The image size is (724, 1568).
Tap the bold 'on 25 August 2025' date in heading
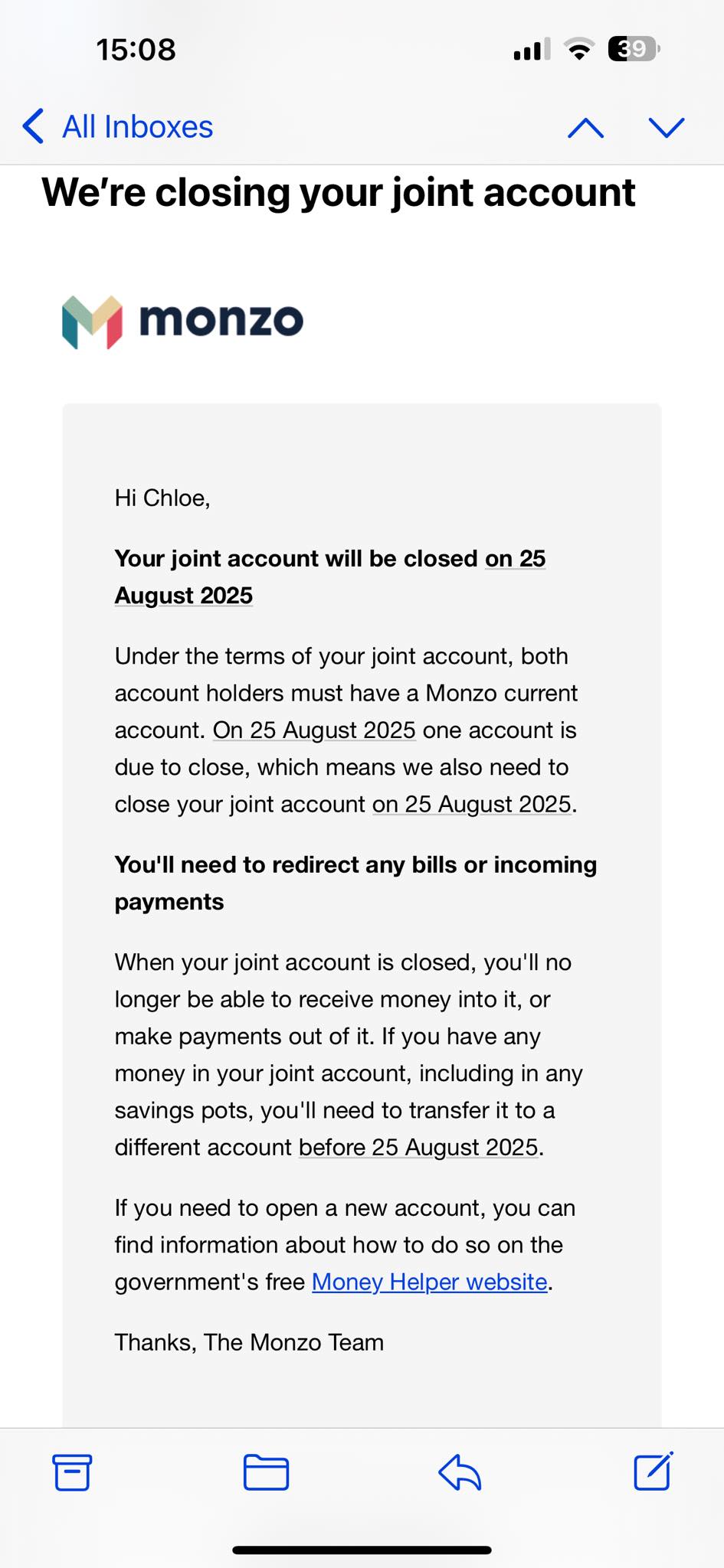pos(516,559)
